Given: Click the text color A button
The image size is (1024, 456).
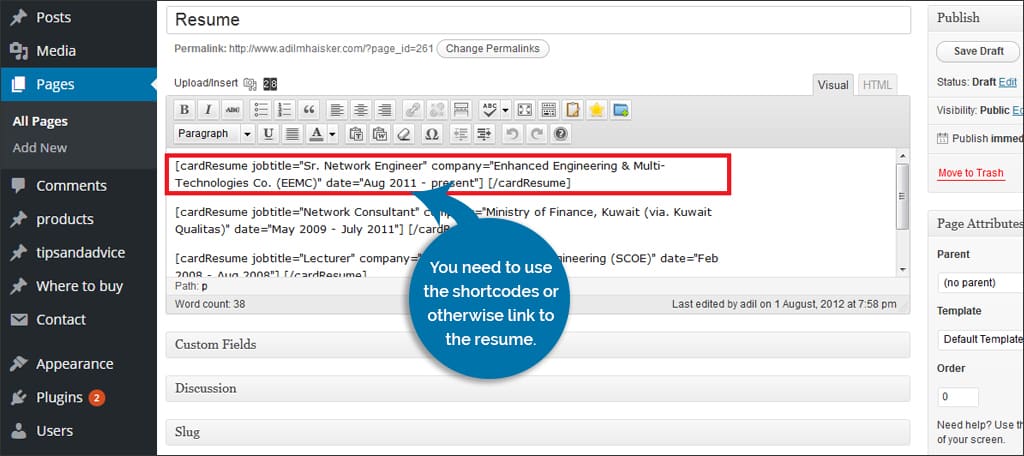Looking at the screenshot, I should (316, 134).
